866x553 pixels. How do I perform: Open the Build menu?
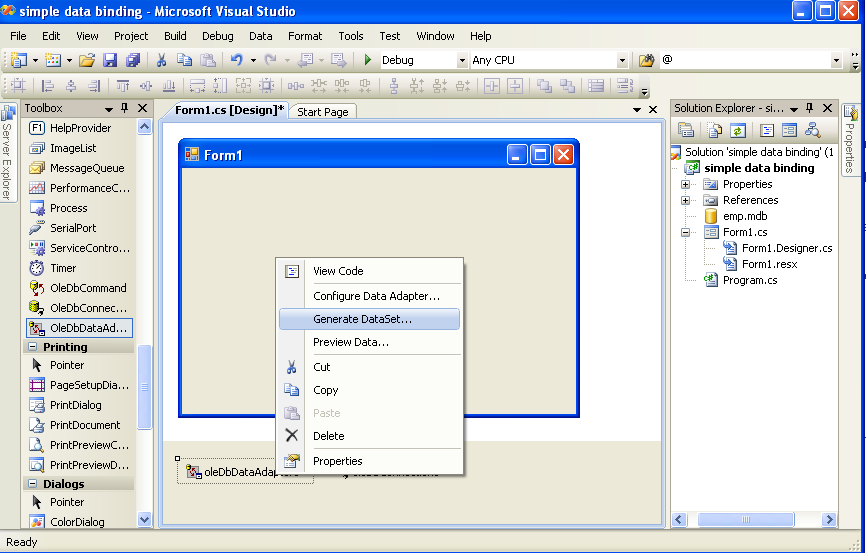(x=175, y=36)
